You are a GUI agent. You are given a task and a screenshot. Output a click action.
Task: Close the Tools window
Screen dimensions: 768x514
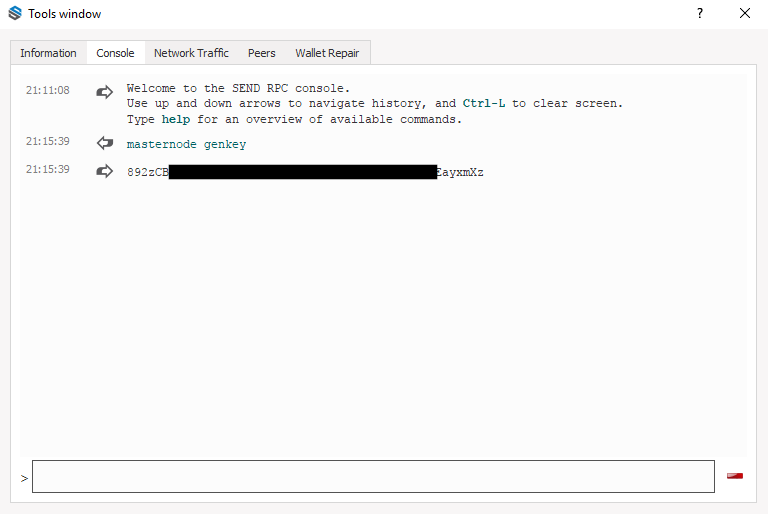(x=744, y=13)
